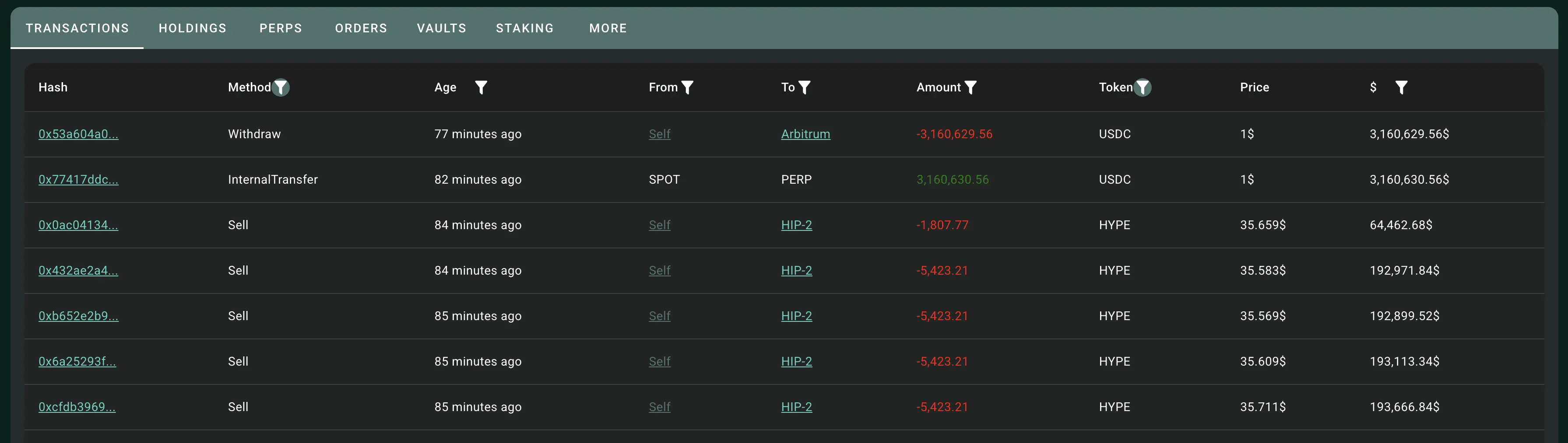Open the Amount column filter funnel
Image resolution: width=1568 pixels, height=443 pixels.
coord(970,87)
